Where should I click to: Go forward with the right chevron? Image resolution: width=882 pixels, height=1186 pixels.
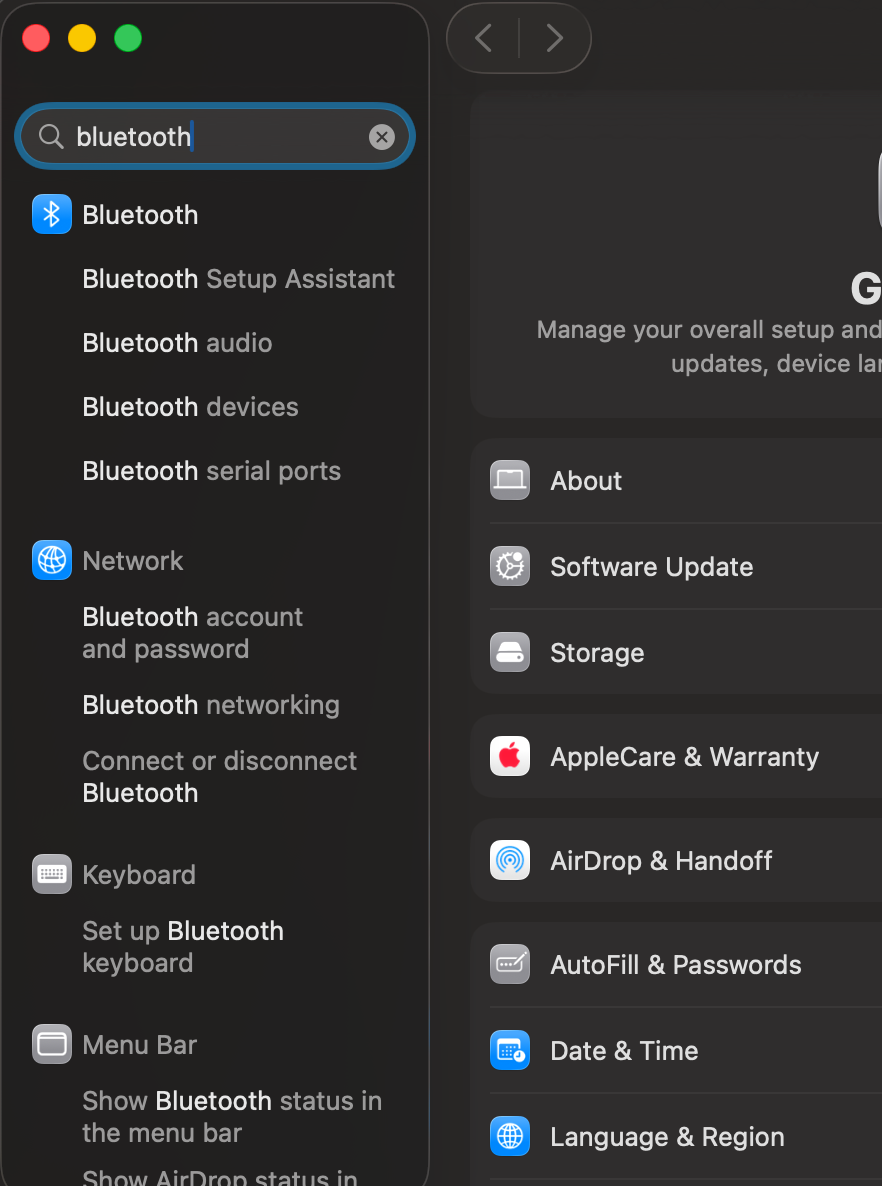[x=554, y=38]
